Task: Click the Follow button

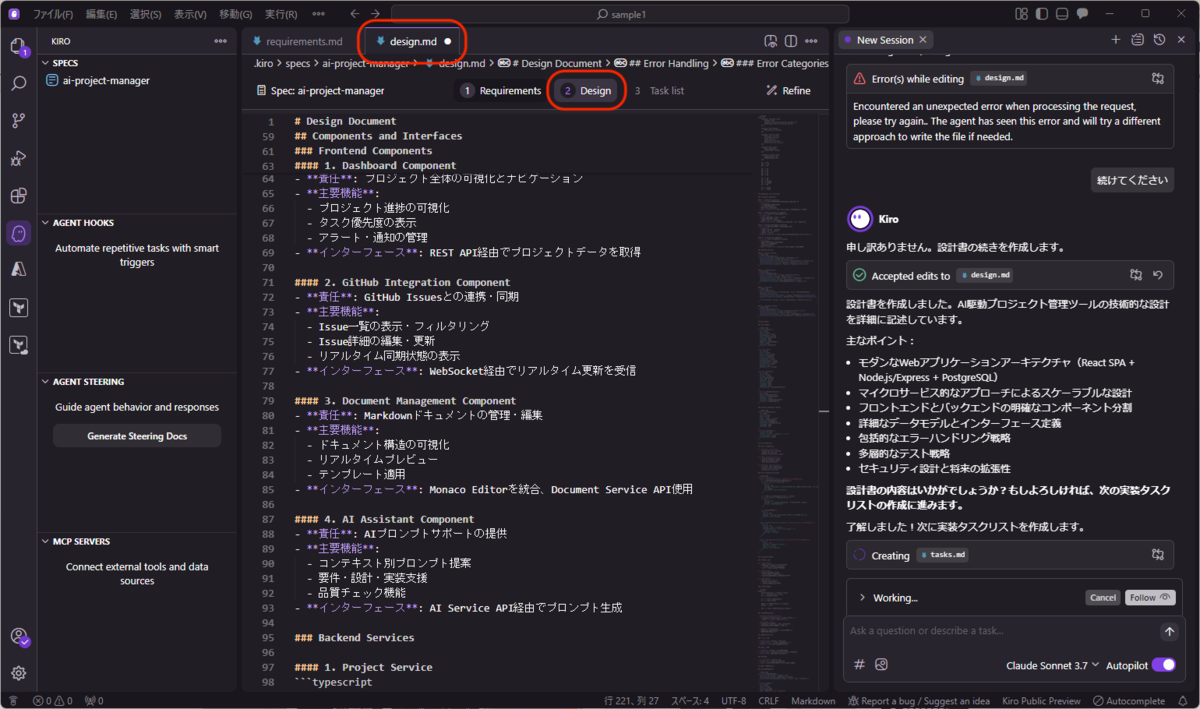Action: (x=1148, y=598)
